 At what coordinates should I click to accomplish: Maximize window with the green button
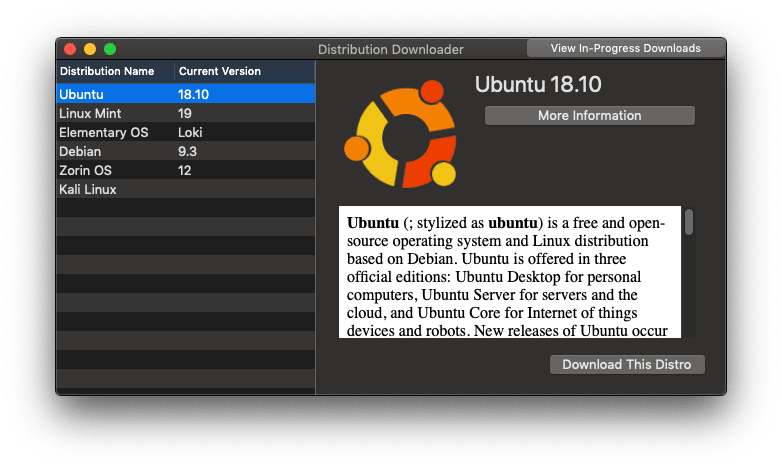click(110, 49)
